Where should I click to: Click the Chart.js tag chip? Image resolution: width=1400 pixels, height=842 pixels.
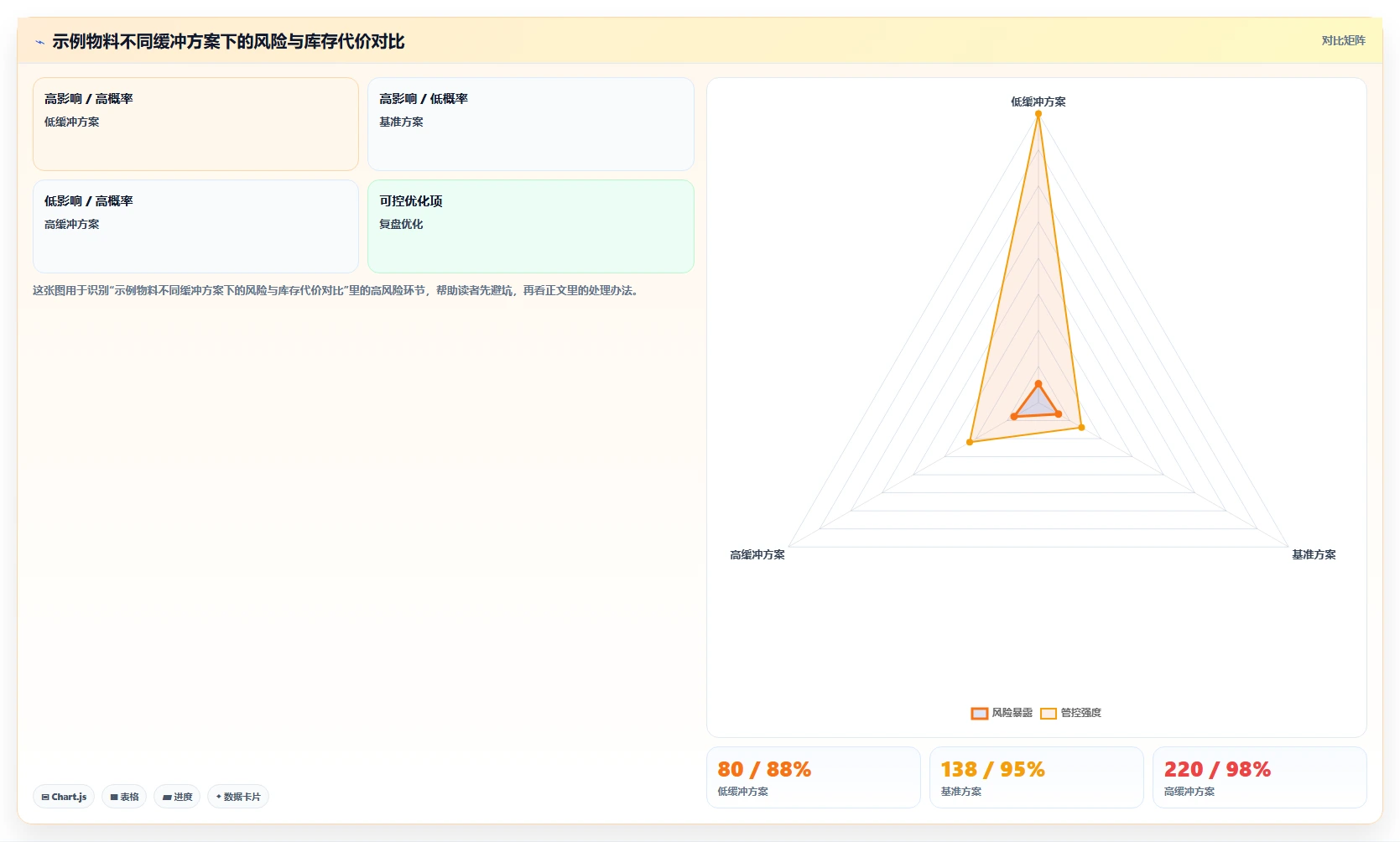point(64,797)
